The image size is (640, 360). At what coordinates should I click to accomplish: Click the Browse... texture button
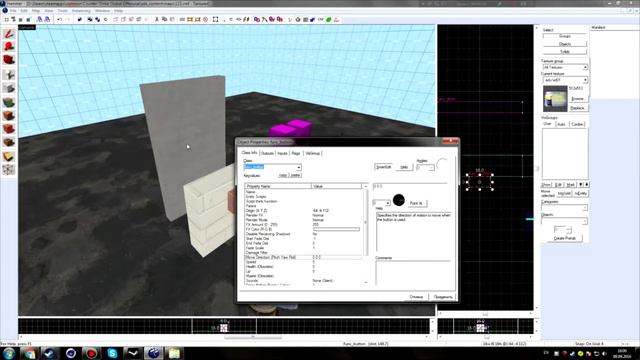pos(578,99)
